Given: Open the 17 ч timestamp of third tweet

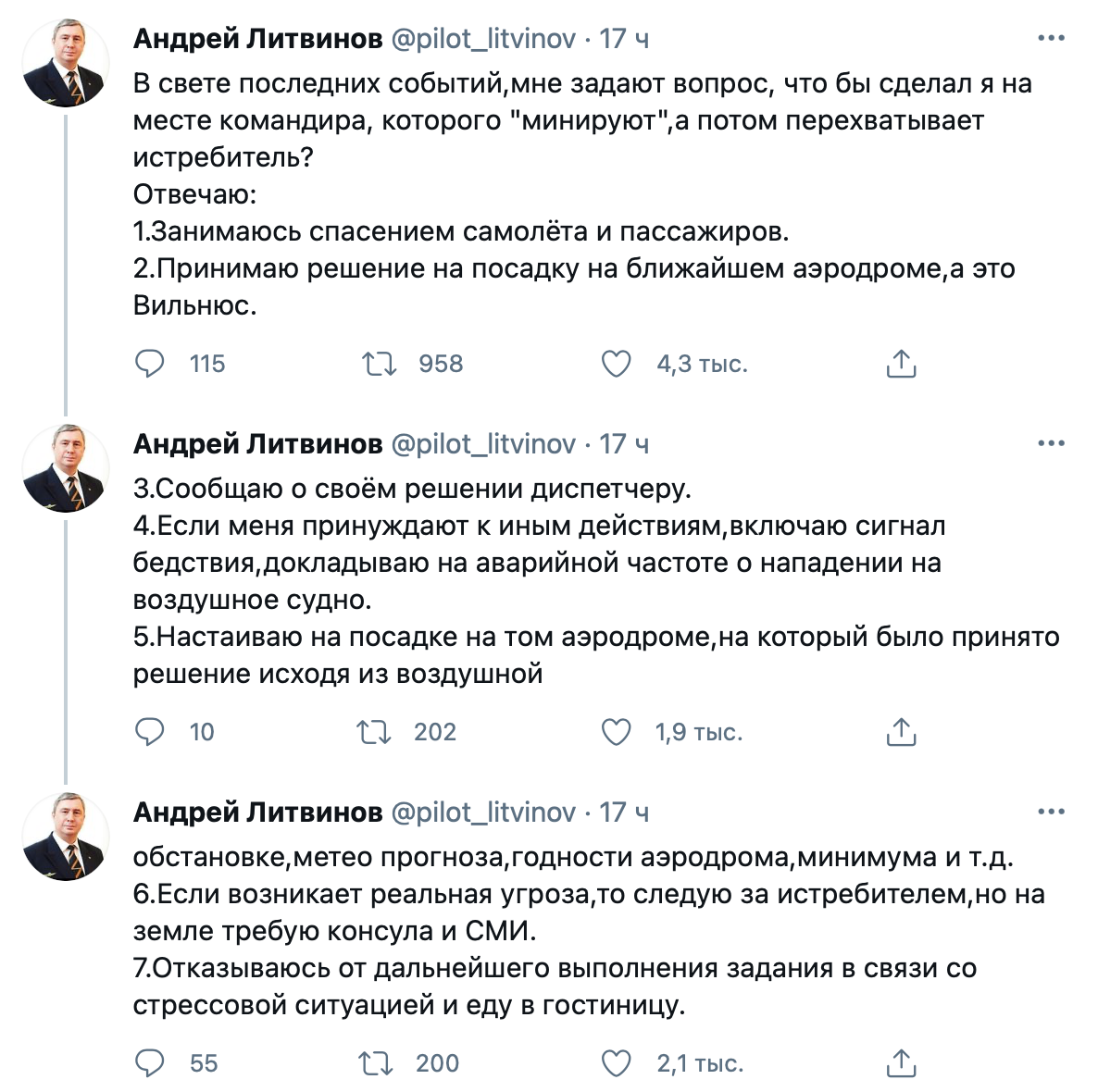Looking at the screenshot, I should click(x=624, y=813).
